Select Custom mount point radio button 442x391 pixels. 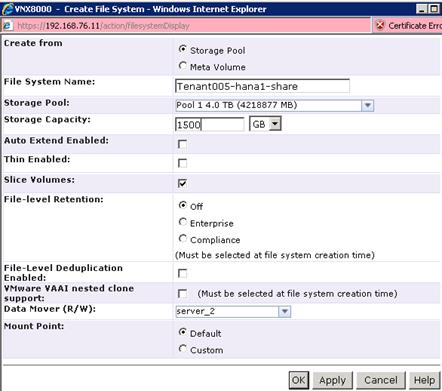point(182,349)
